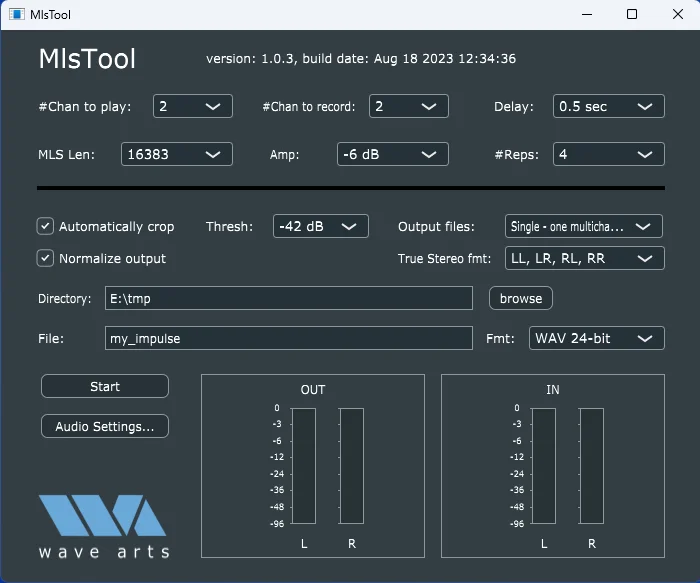Open the #Chan to play dropdown

click(192, 106)
